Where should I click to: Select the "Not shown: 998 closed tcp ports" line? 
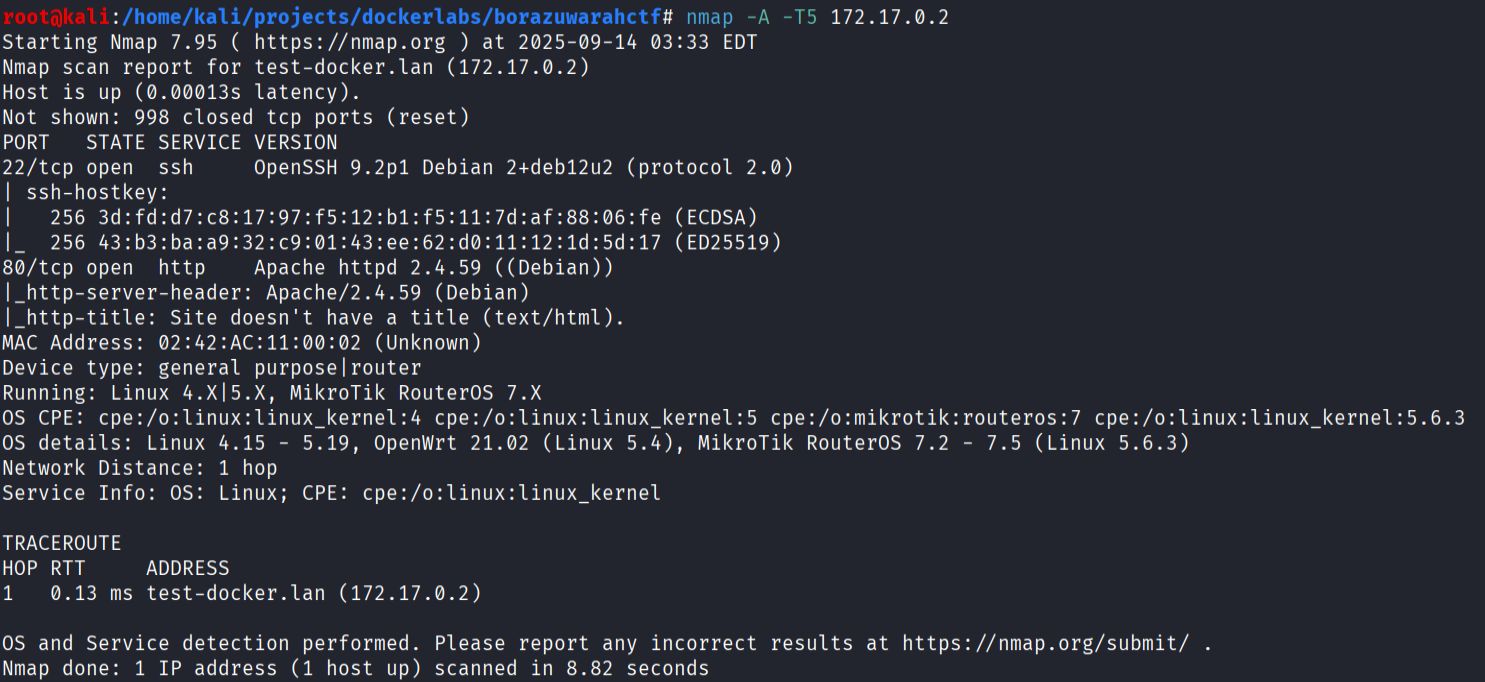236,117
